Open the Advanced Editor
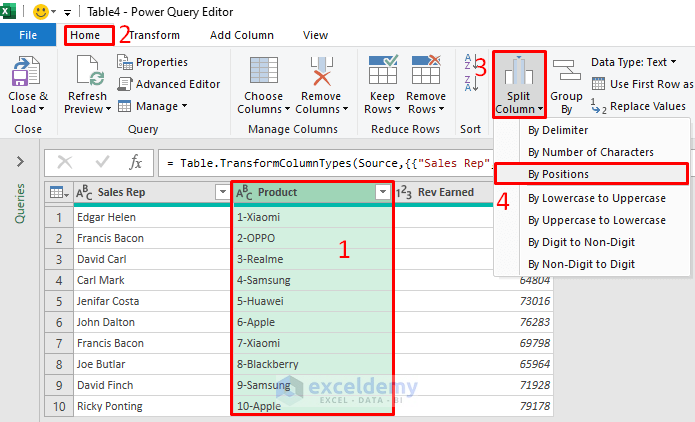The image size is (695, 422). click(x=169, y=84)
